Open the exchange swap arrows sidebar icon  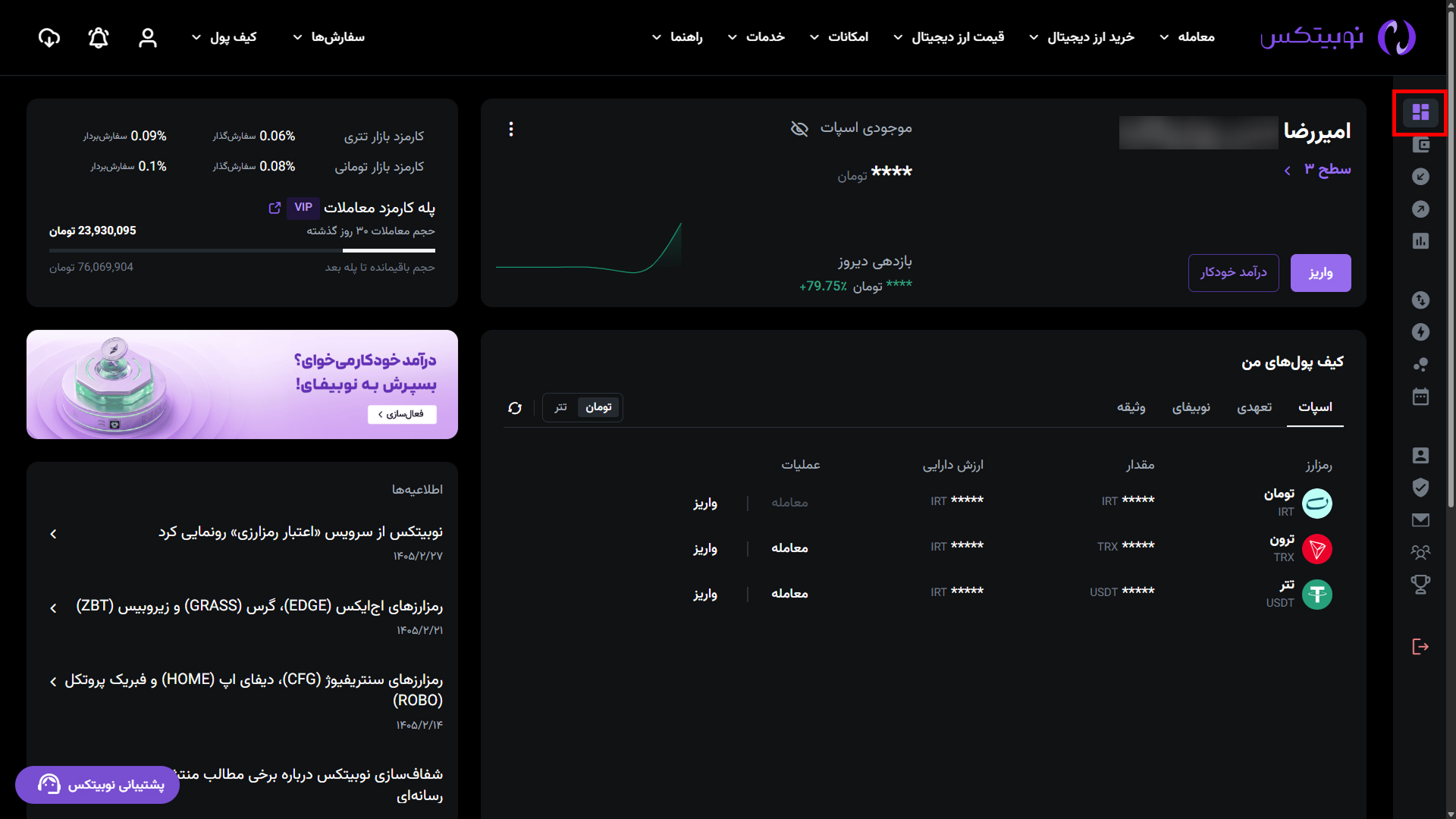tap(1420, 300)
